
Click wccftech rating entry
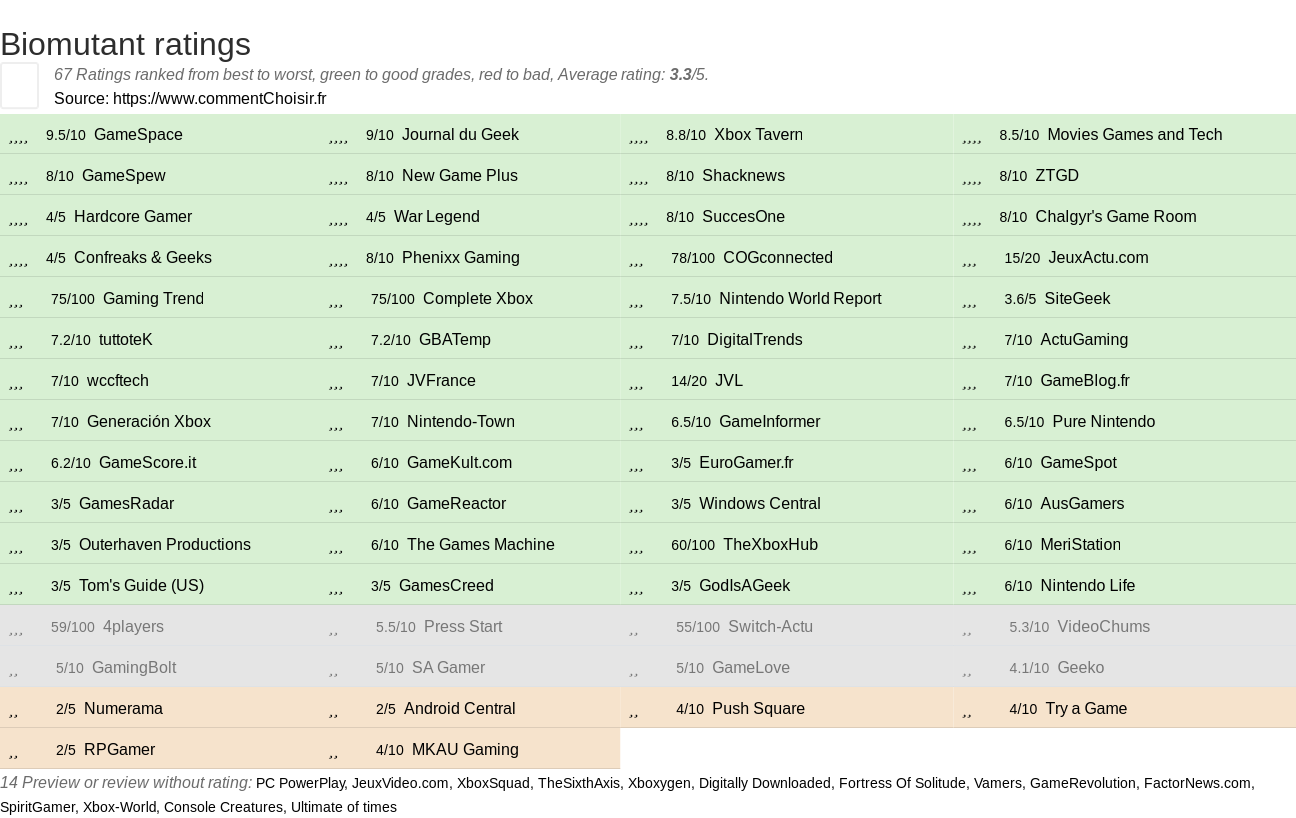pyautogui.click(x=118, y=380)
